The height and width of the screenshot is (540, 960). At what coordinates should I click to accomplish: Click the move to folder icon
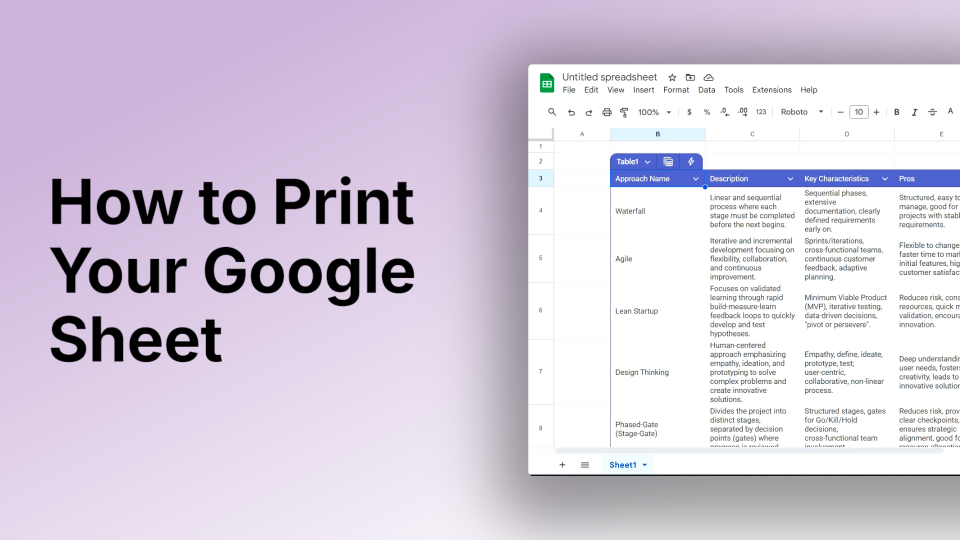click(690, 77)
